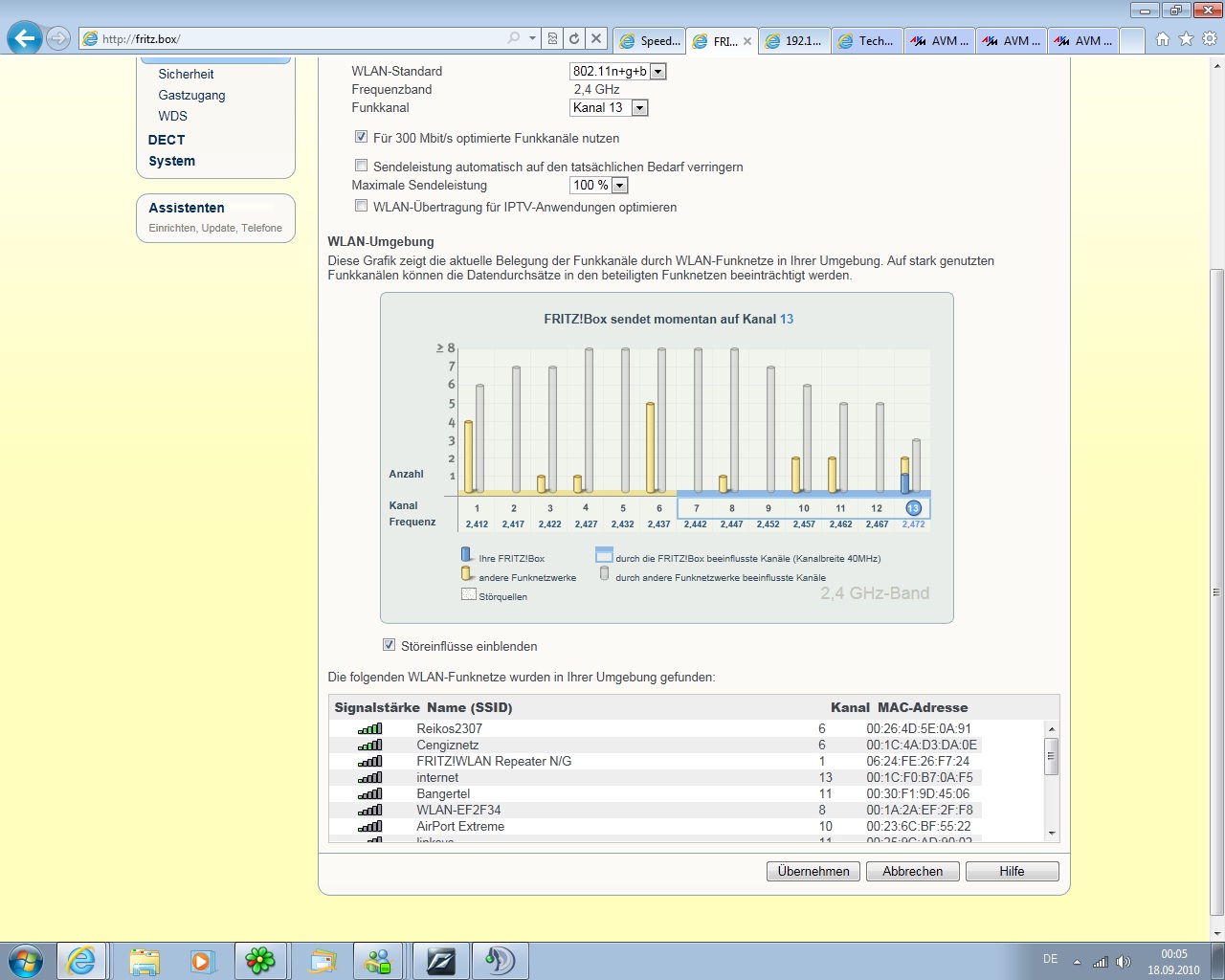Click the blue circled channel 13 marker
This screenshot has height=980, width=1225.
(x=913, y=508)
